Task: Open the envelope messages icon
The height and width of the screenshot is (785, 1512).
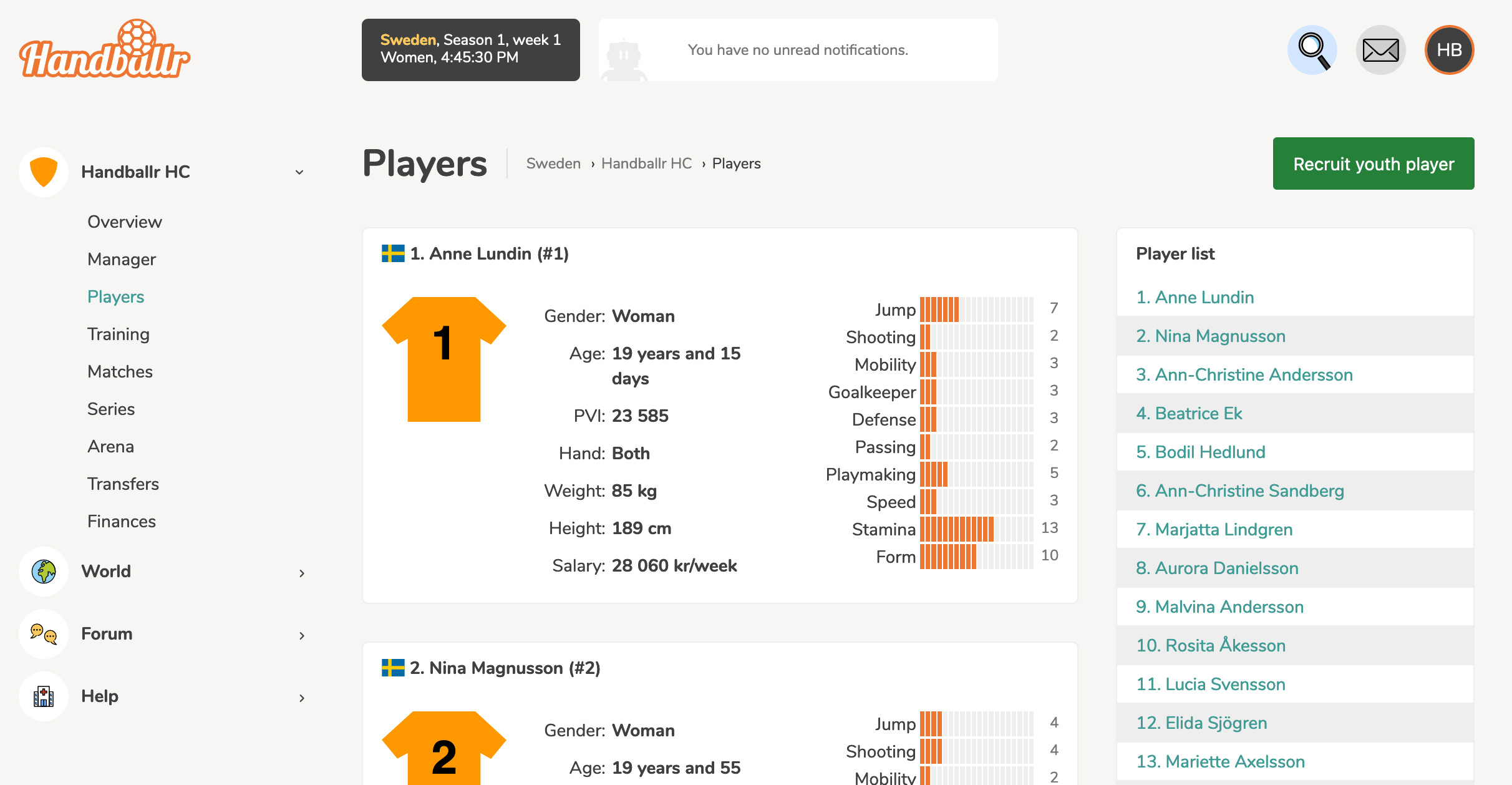Action: (x=1380, y=50)
